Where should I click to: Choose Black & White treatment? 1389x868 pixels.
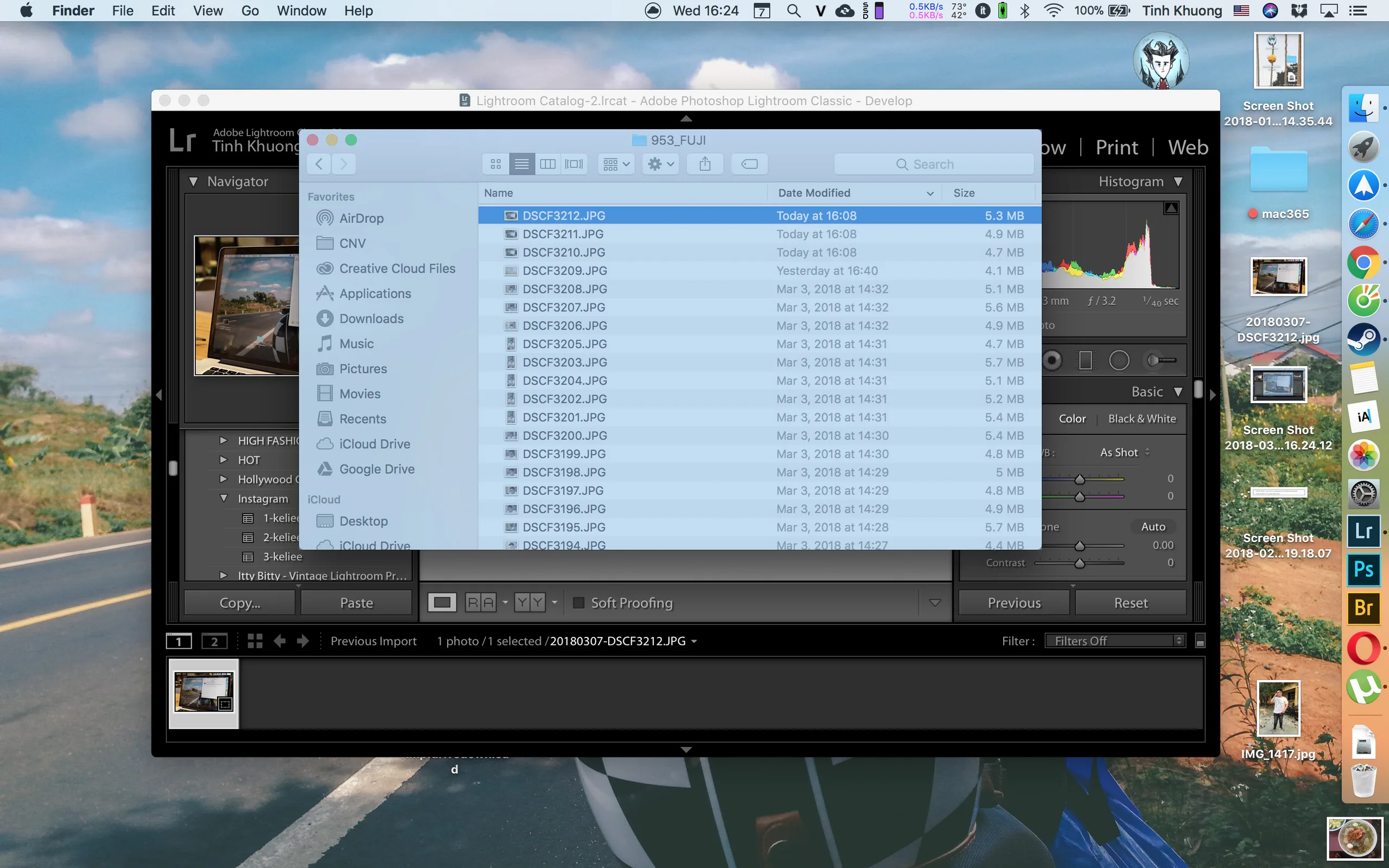pos(1142,419)
